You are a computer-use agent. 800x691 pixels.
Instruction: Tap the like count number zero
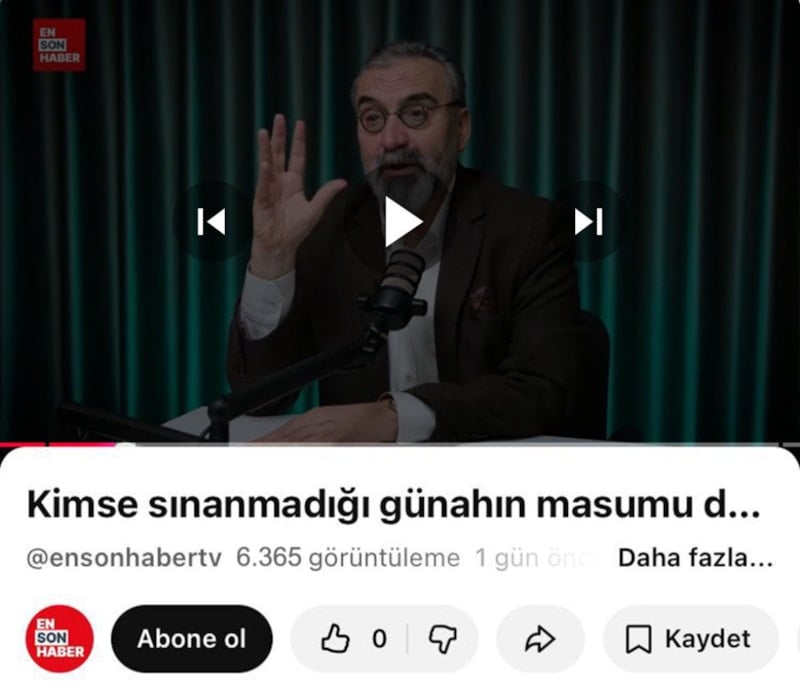(x=379, y=638)
